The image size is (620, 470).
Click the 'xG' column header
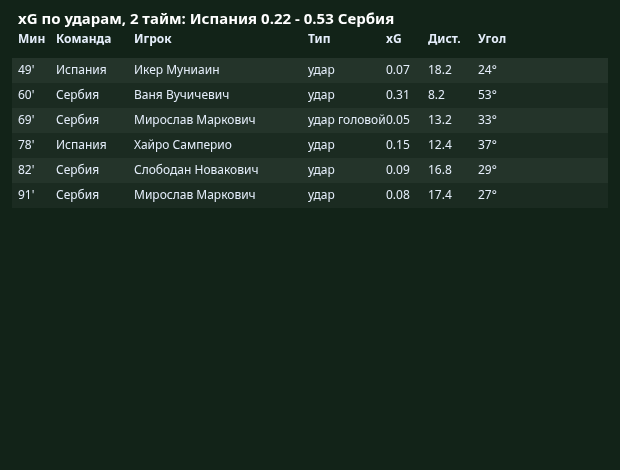(393, 39)
